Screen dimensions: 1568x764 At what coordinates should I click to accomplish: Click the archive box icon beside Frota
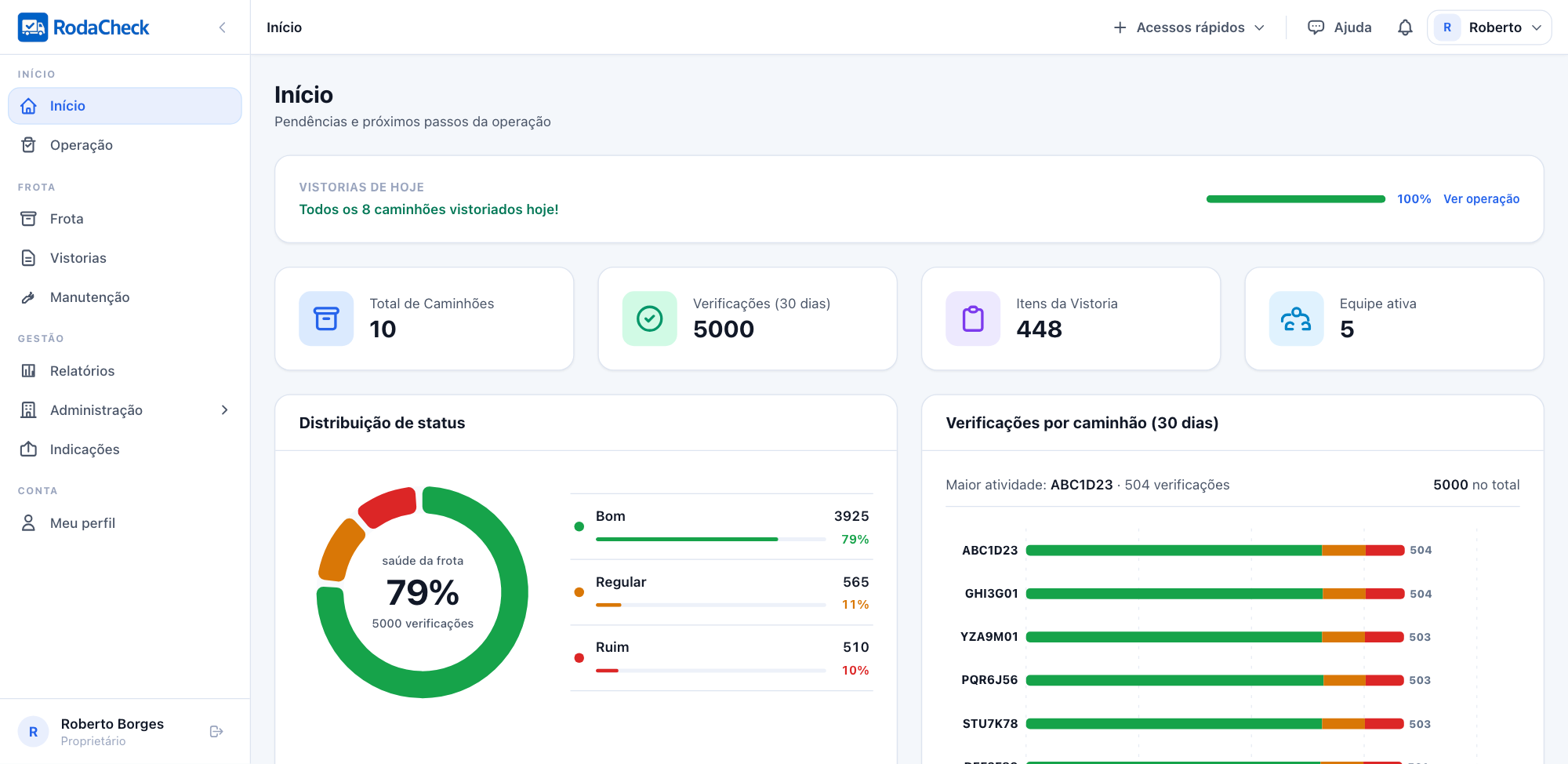click(x=29, y=219)
